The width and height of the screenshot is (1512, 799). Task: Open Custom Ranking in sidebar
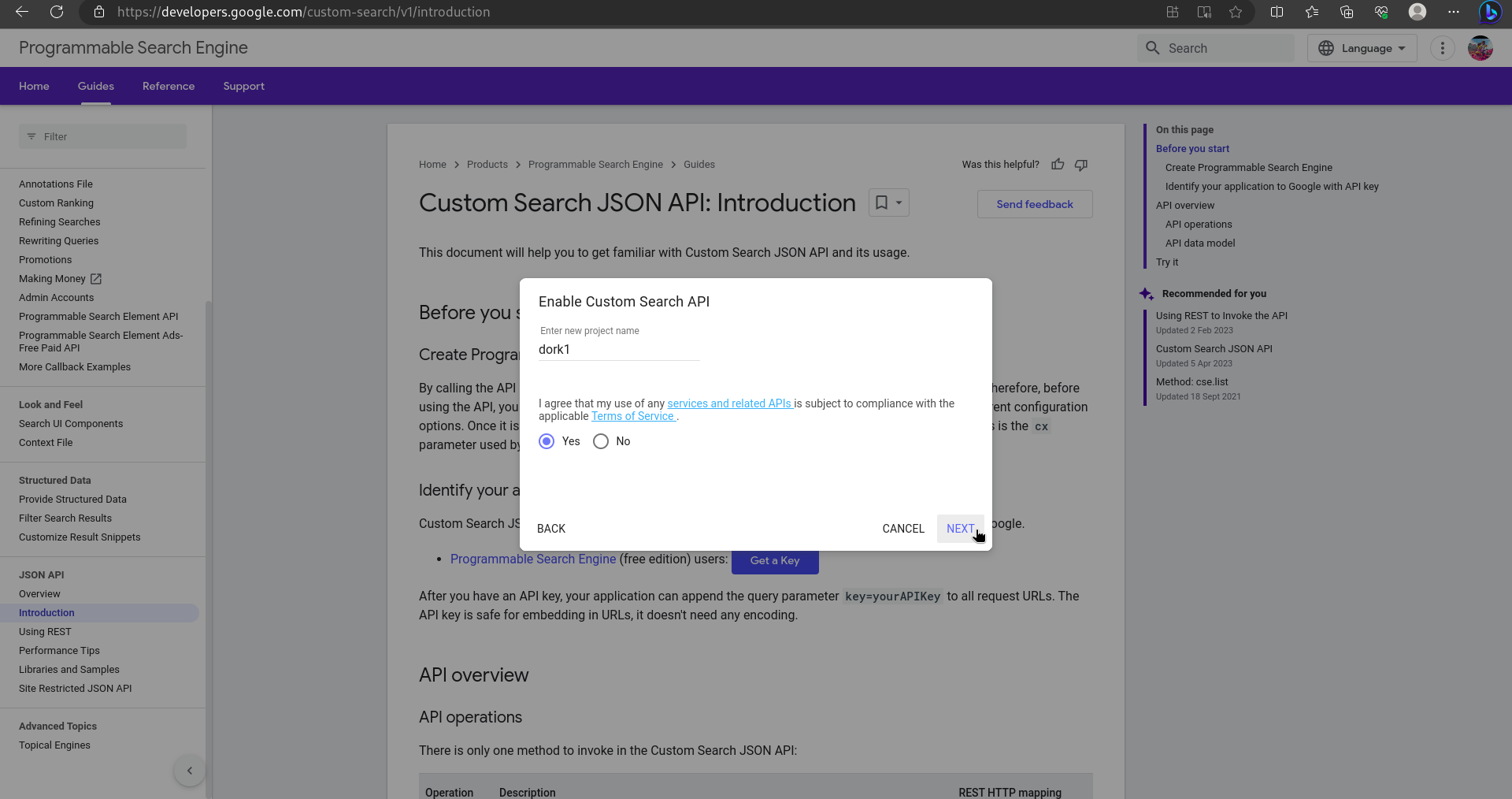56,203
